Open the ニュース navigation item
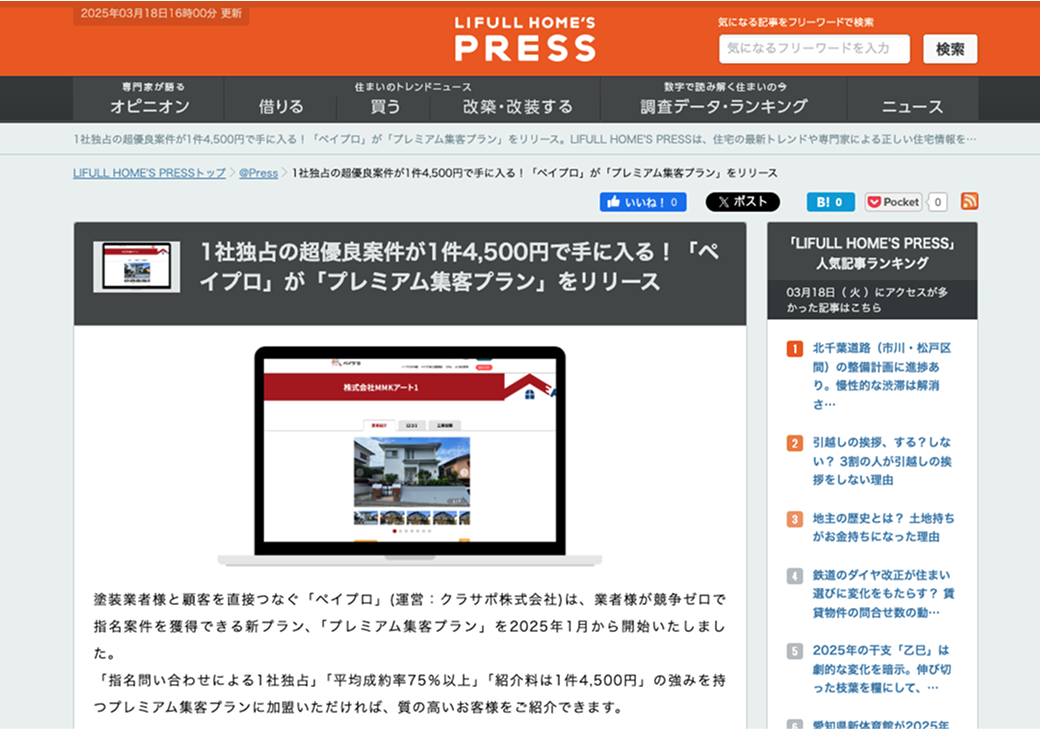 [912, 106]
